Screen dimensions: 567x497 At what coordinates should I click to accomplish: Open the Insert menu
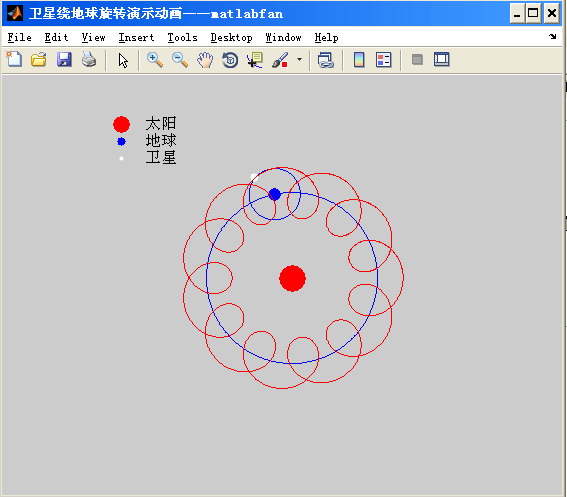point(136,37)
